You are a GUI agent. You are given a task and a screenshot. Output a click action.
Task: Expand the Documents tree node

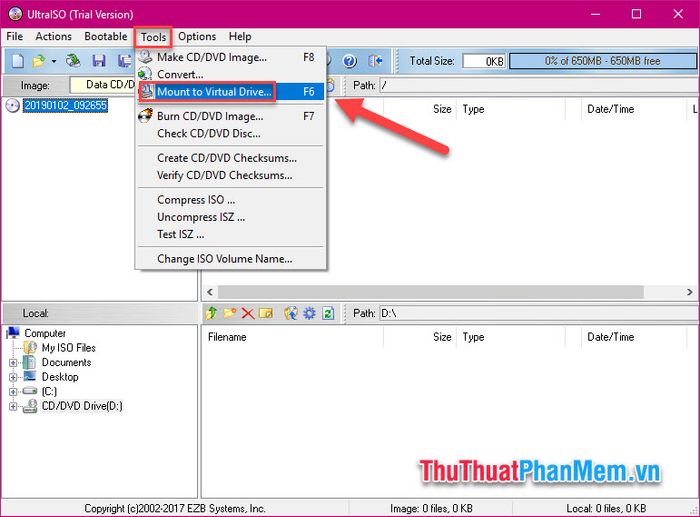point(13,363)
